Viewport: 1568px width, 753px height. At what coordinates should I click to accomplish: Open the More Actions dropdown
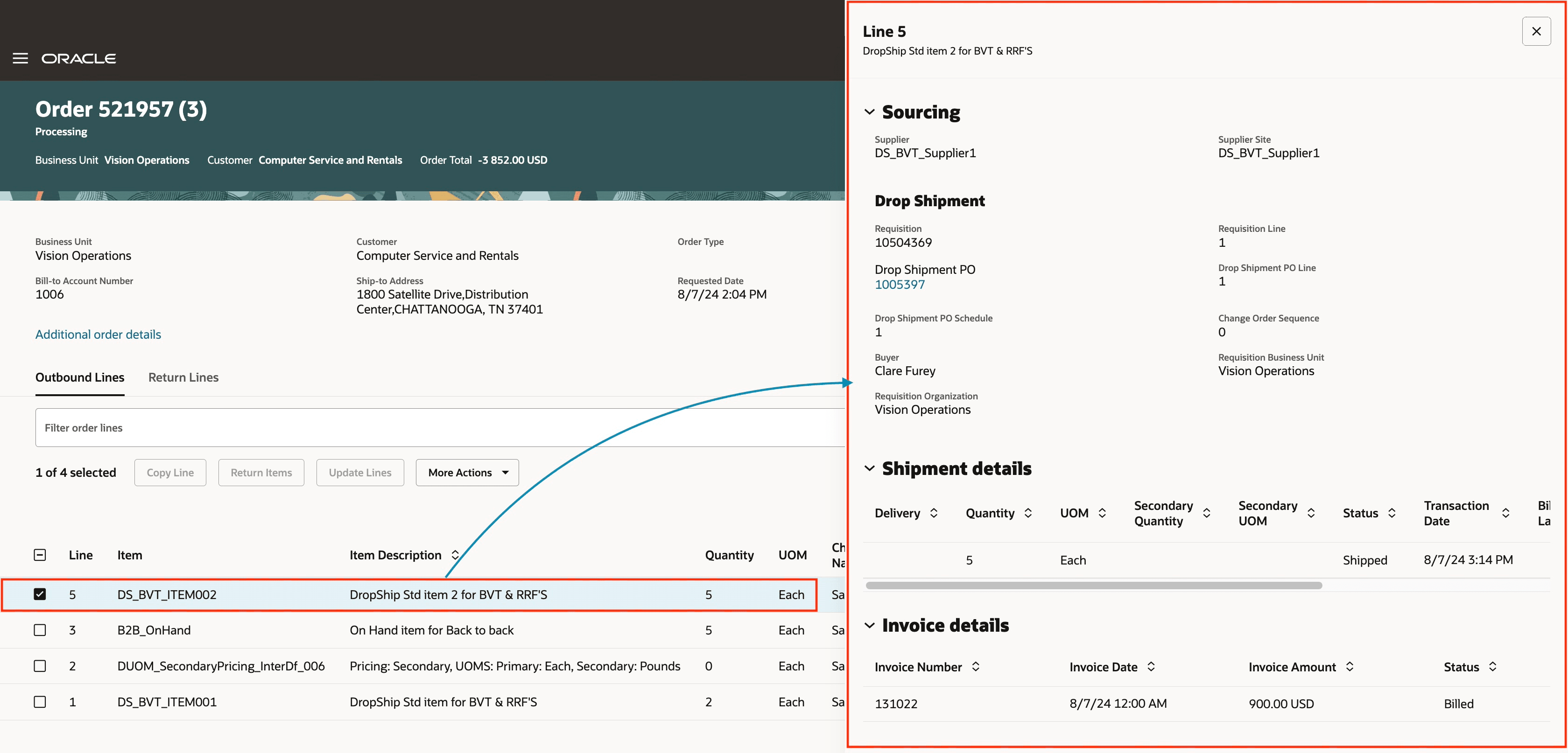[467, 472]
